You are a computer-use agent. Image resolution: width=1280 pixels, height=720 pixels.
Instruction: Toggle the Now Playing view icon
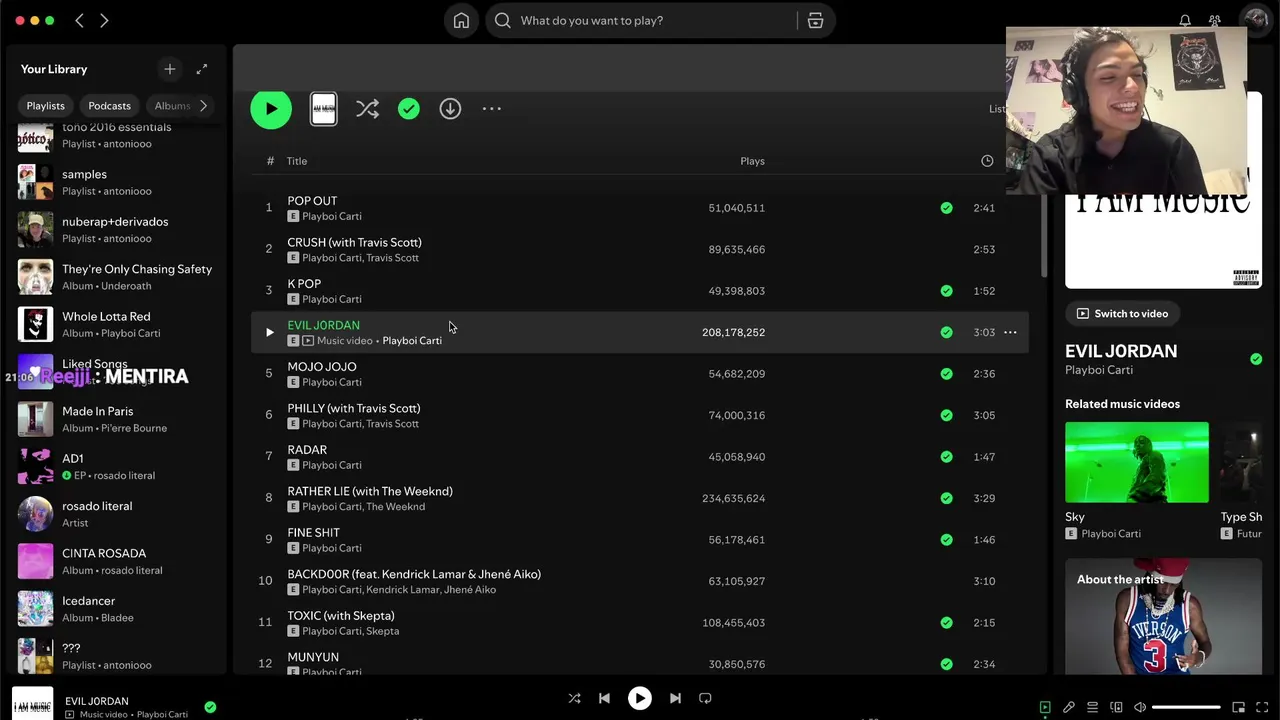click(1045, 707)
